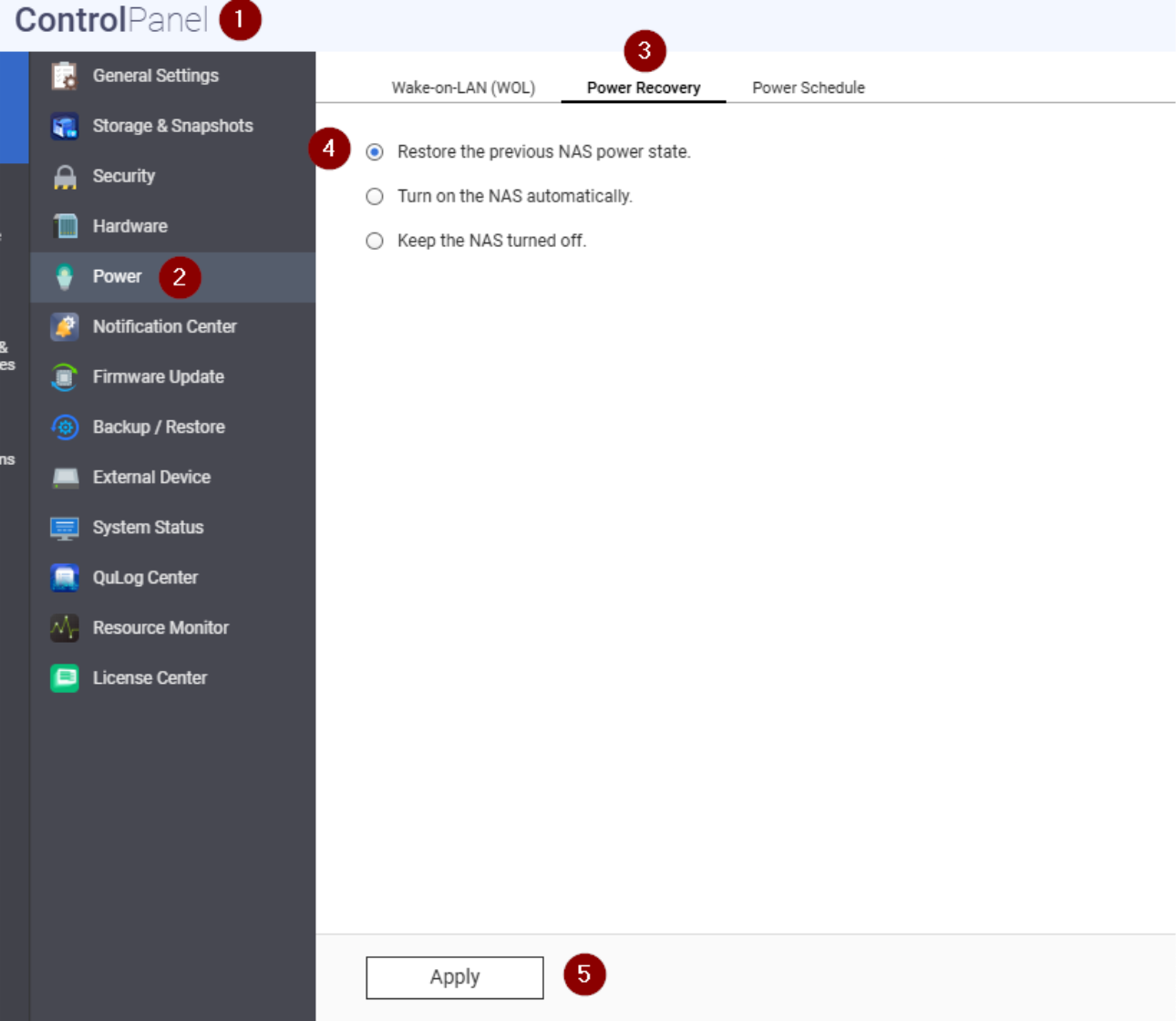Select Turn on the NAS automatically

pos(375,196)
